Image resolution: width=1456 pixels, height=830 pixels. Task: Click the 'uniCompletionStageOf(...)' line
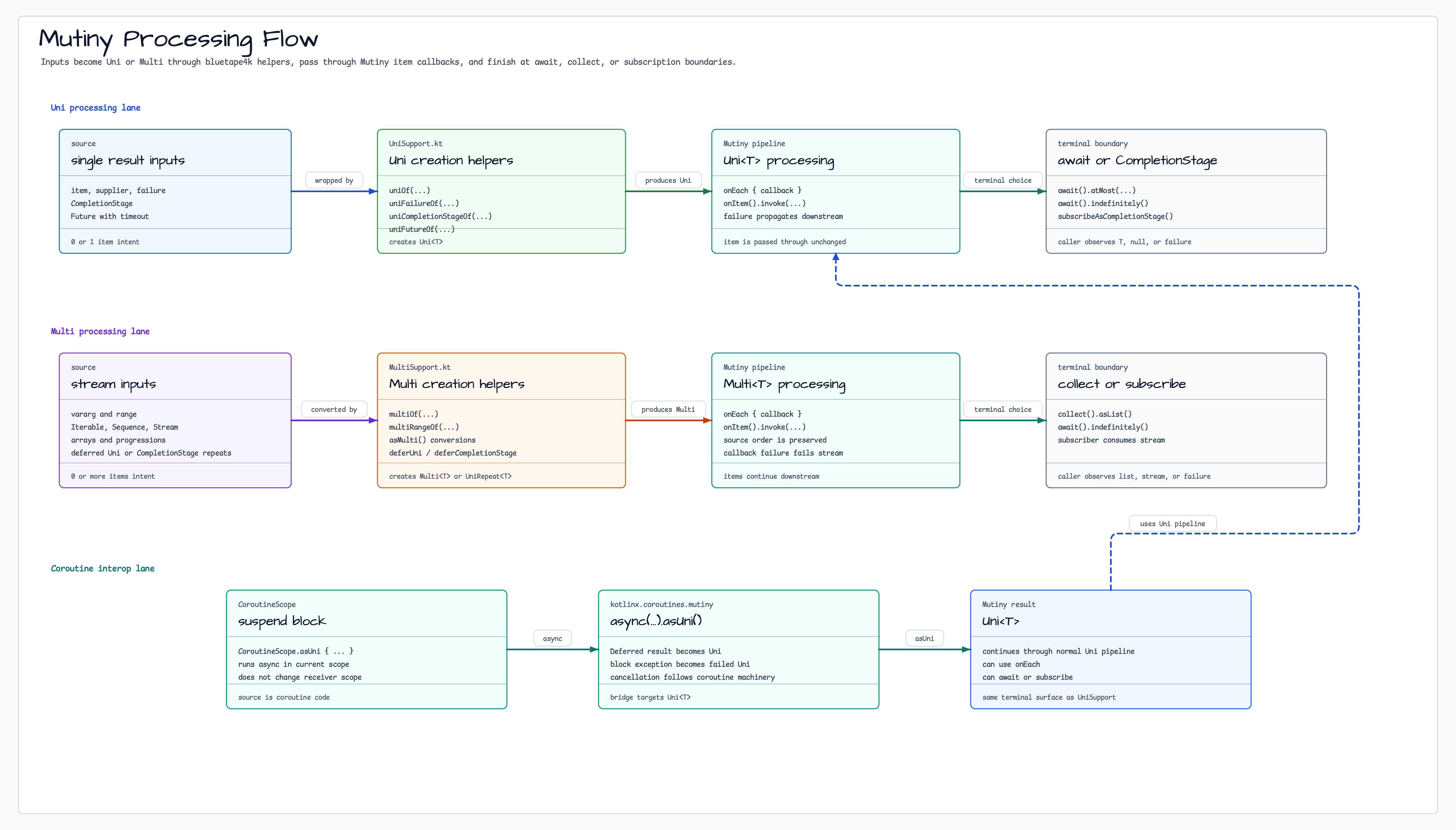440,217
